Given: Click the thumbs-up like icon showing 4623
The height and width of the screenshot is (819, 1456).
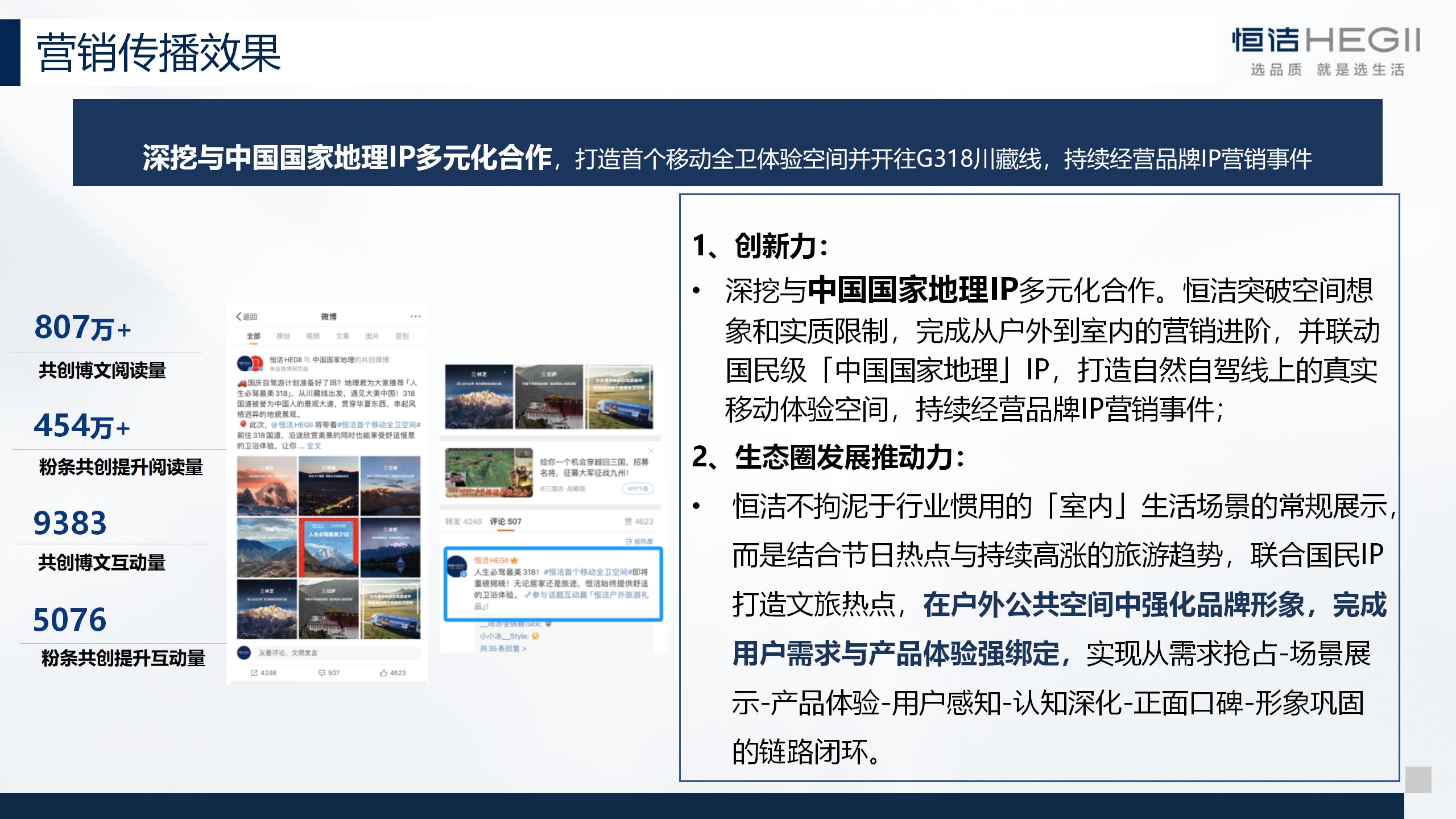Looking at the screenshot, I should click(x=383, y=673).
